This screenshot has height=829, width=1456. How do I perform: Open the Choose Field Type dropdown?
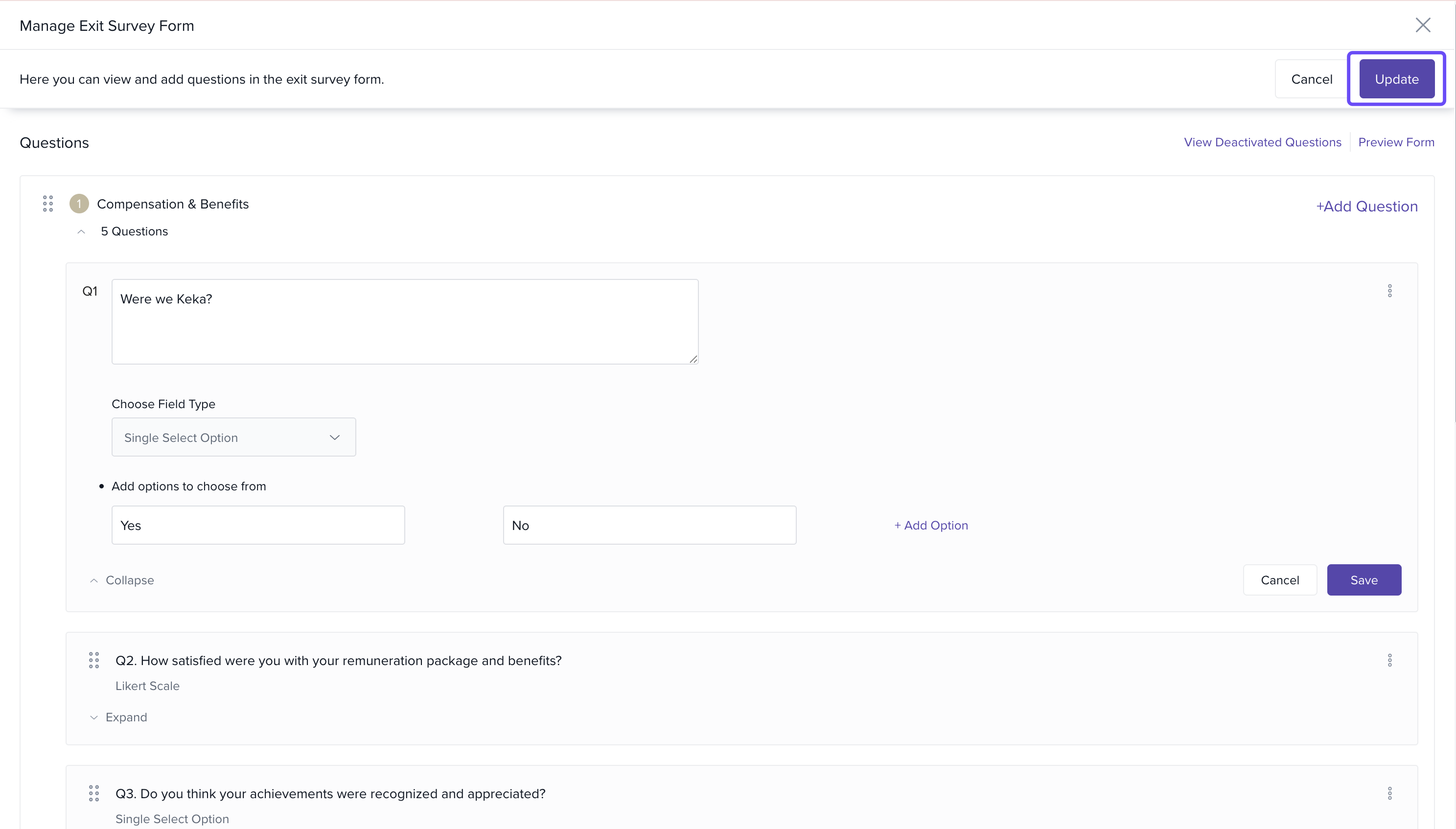click(233, 438)
